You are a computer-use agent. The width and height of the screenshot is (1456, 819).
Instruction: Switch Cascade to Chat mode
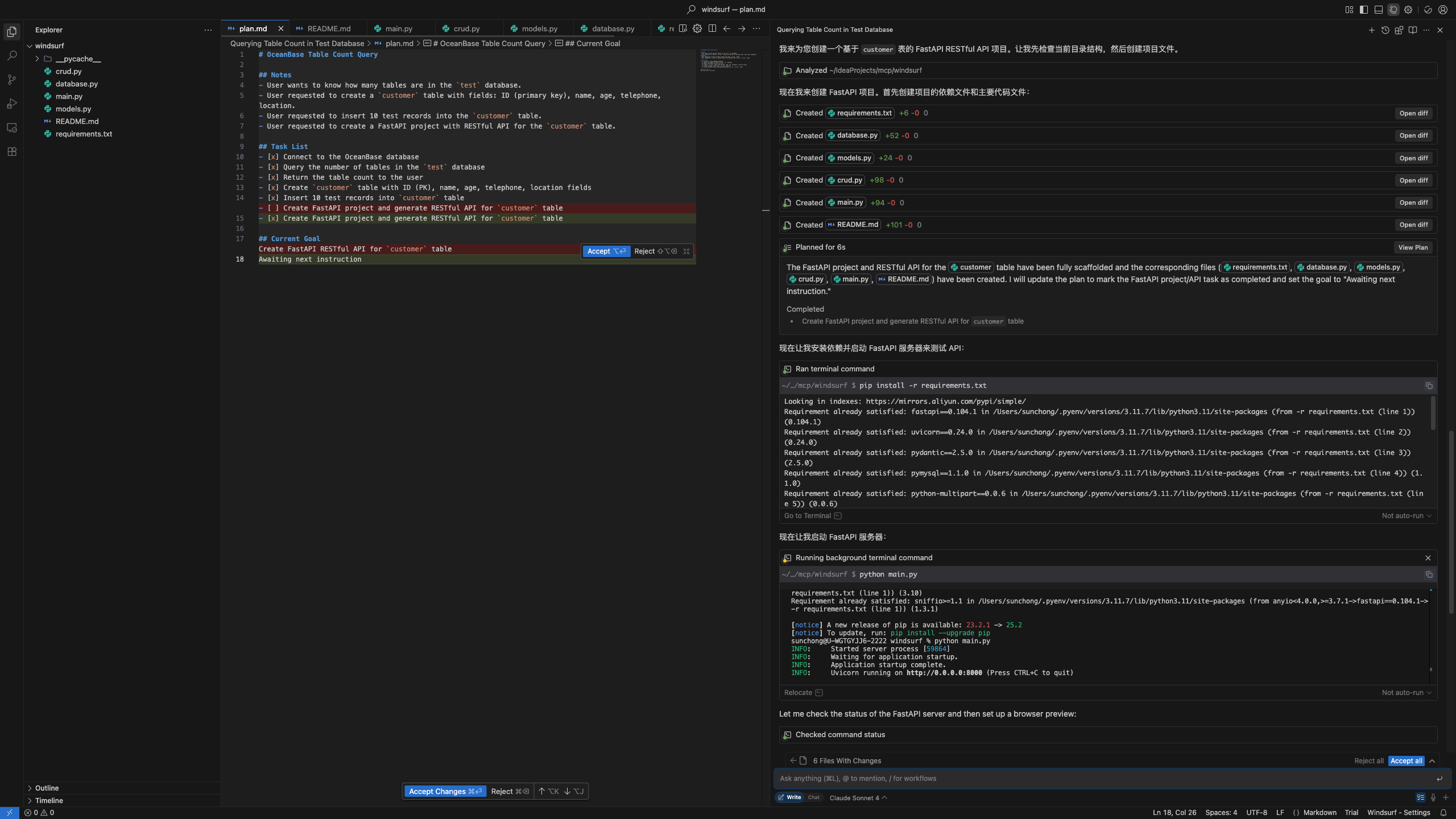click(814, 797)
